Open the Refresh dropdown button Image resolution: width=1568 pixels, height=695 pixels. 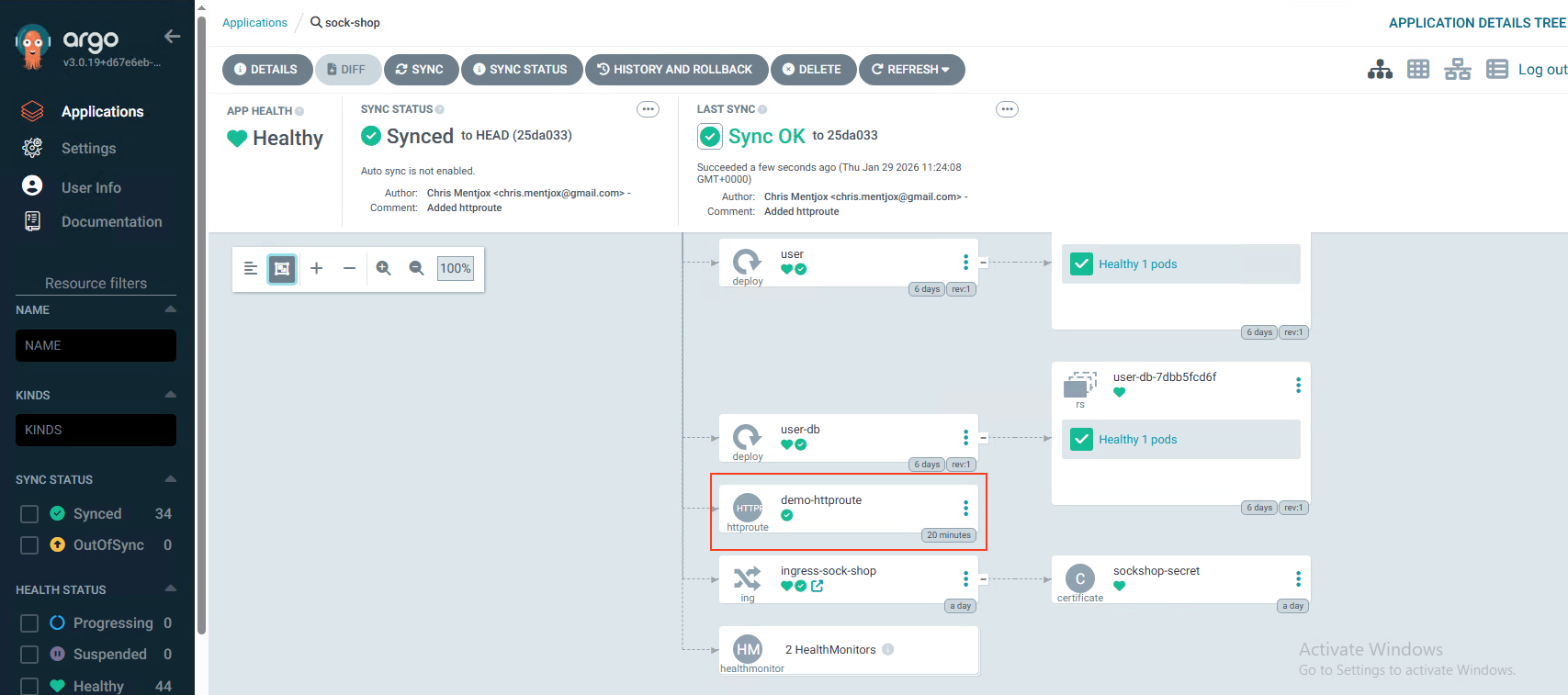coord(911,70)
